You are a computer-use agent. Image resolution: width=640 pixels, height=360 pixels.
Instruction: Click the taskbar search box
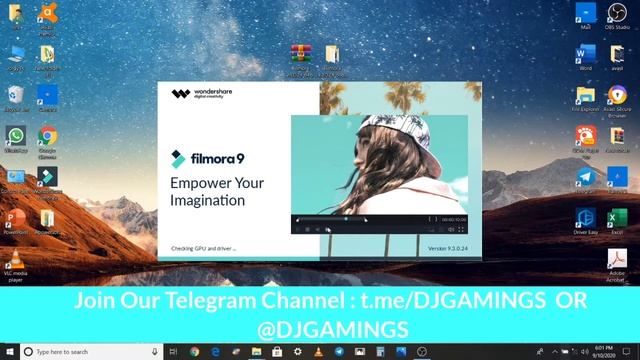[91, 351]
